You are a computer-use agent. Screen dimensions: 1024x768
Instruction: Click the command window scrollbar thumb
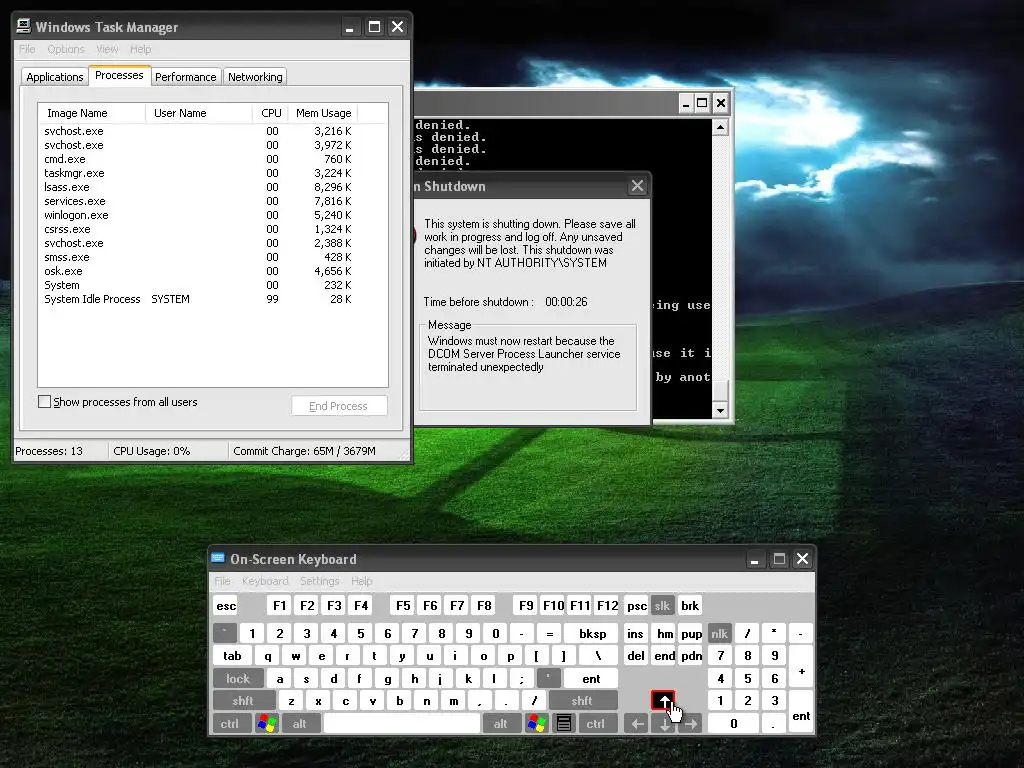point(720,390)
